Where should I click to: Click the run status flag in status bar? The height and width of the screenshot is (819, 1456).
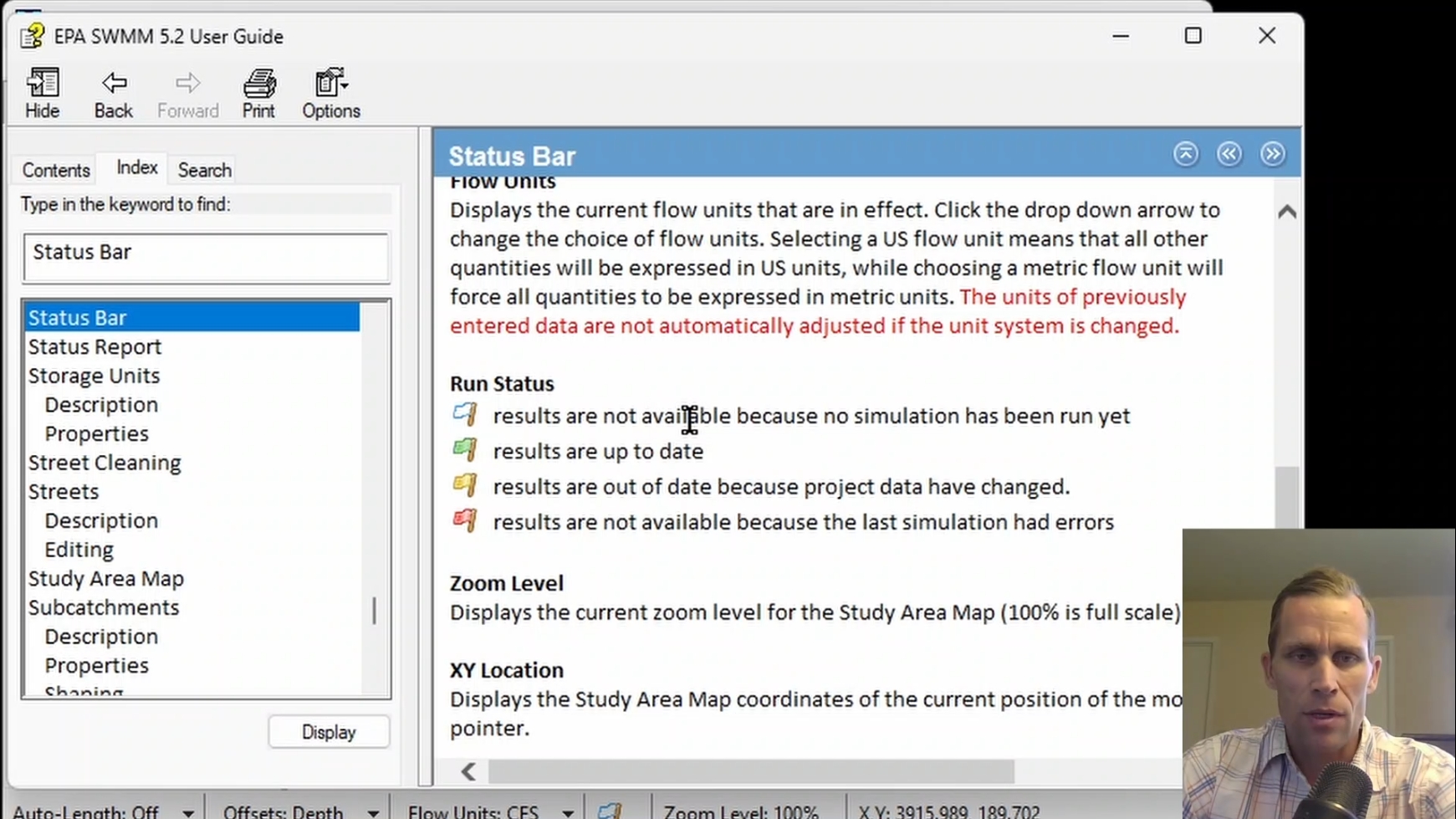point(610,810)
